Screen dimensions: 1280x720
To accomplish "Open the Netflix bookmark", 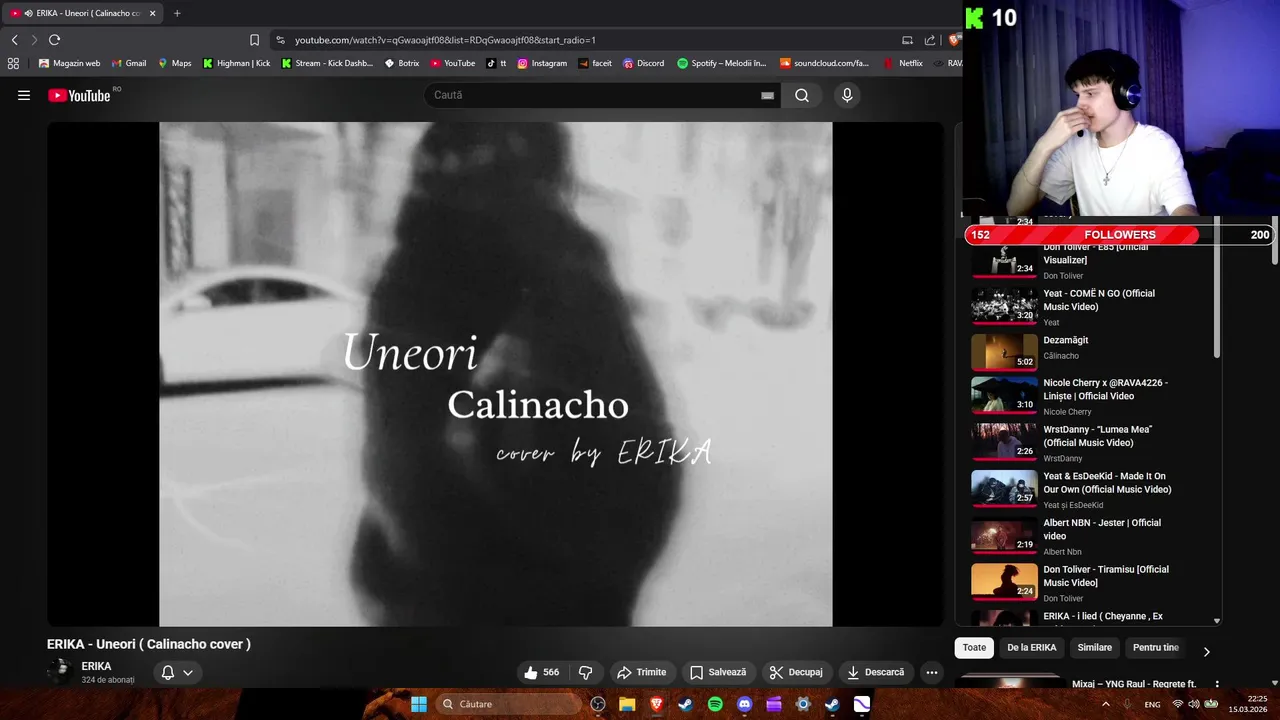I will point(903,63).
